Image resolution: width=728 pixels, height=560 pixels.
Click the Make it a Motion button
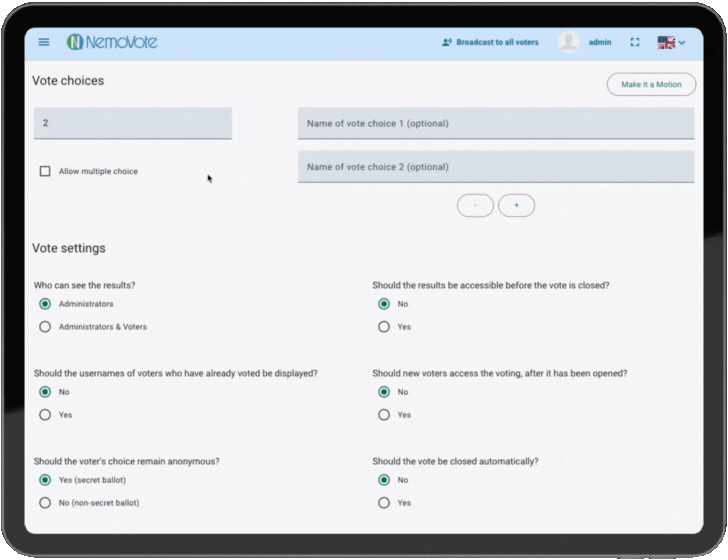[651, 84]
